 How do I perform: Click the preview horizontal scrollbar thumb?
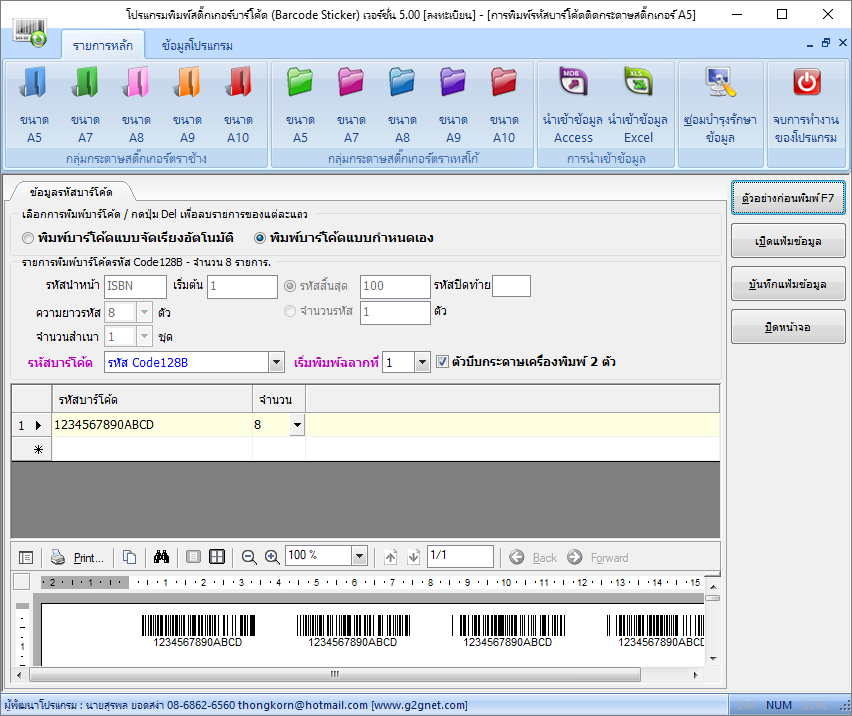(x=335, y=675)
